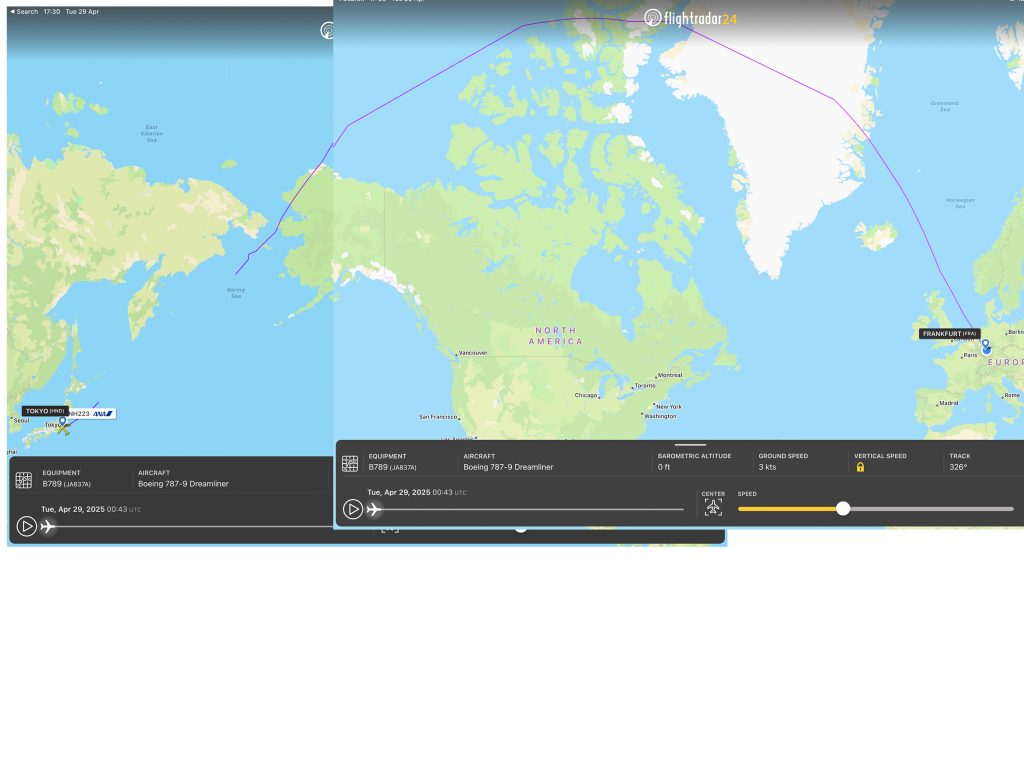Click equipment grid icon in right panel
The height and width of the screenshot is (768, 1024).
350,463
